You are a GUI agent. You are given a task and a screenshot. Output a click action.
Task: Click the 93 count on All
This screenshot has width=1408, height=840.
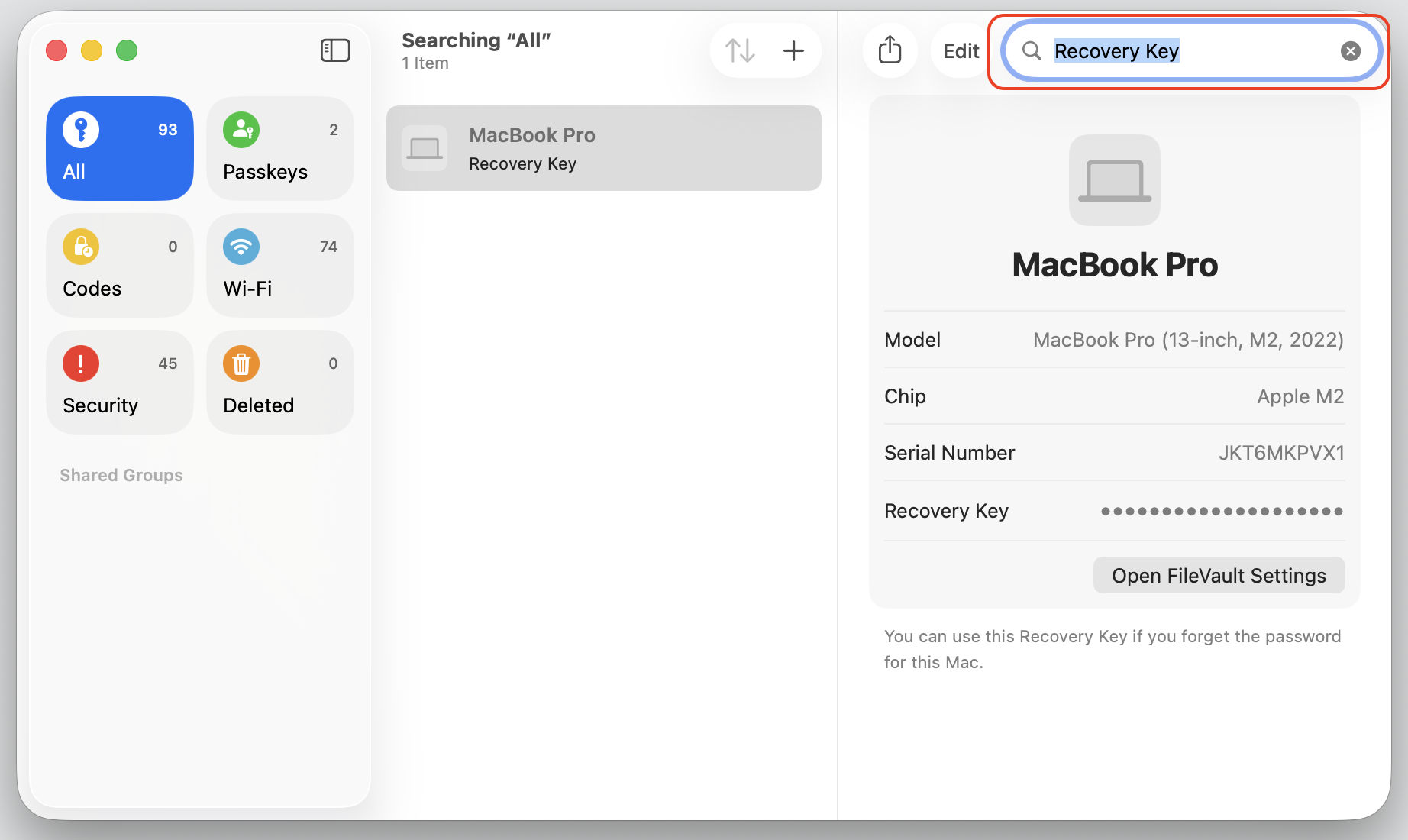point(168,130)
